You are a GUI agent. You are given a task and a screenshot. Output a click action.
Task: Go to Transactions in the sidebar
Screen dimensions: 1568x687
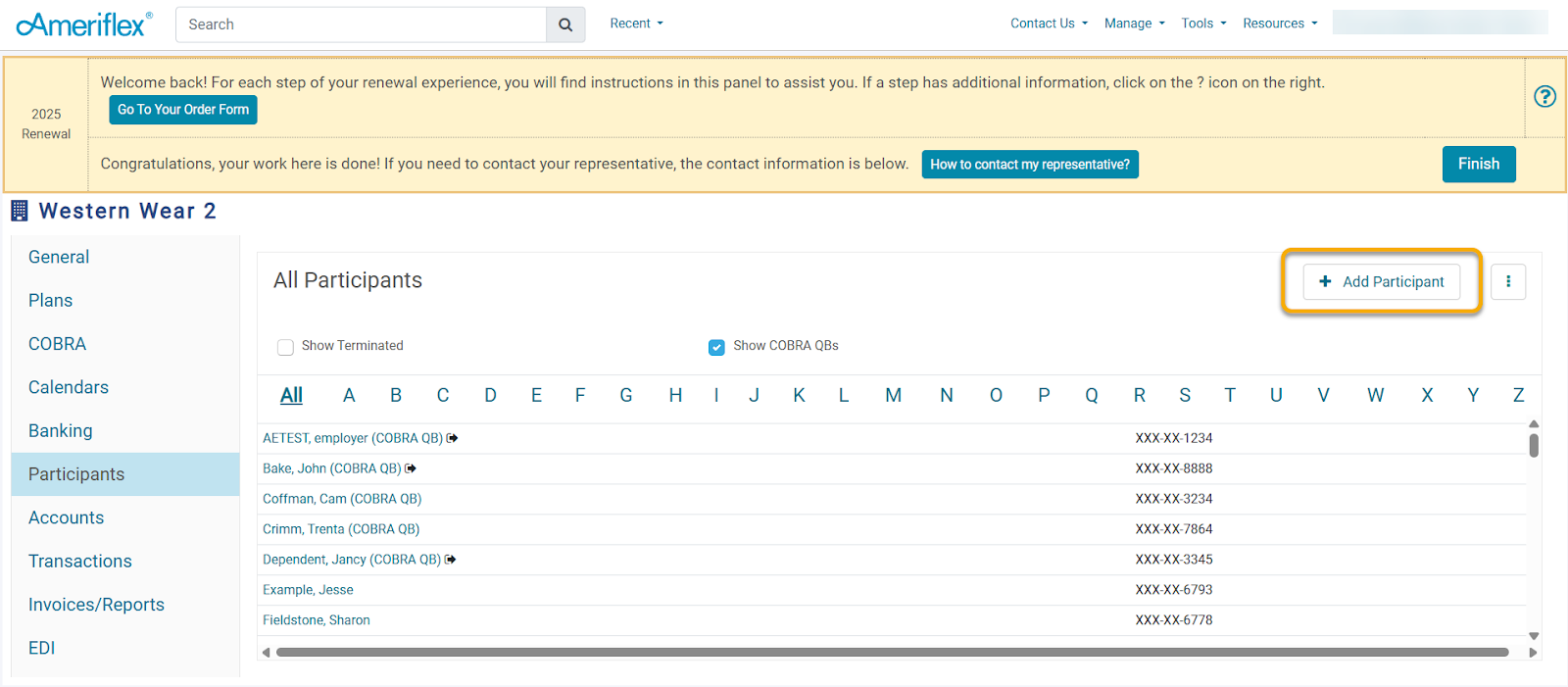[125, 562]
